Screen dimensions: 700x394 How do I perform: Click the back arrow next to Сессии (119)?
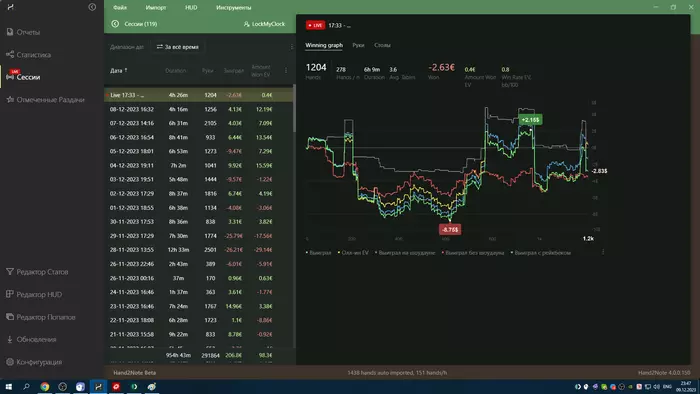coord(115,24)
